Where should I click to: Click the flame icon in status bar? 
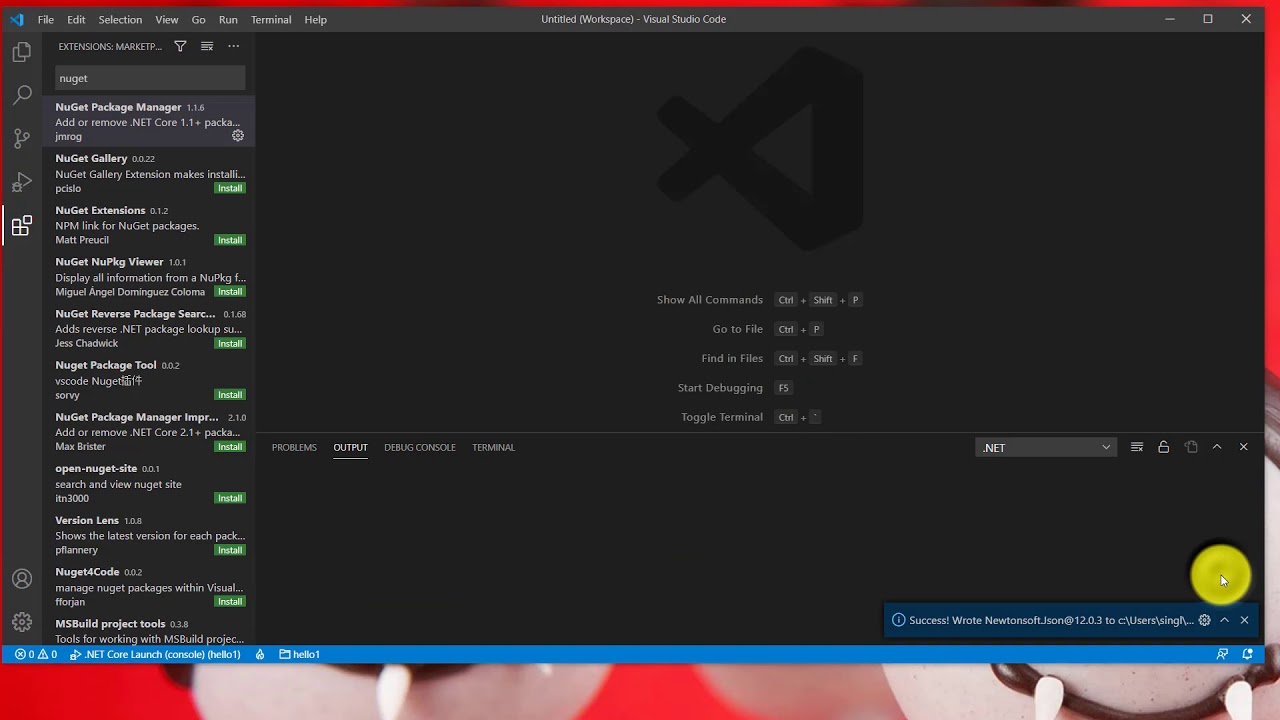tap(260, 654)
